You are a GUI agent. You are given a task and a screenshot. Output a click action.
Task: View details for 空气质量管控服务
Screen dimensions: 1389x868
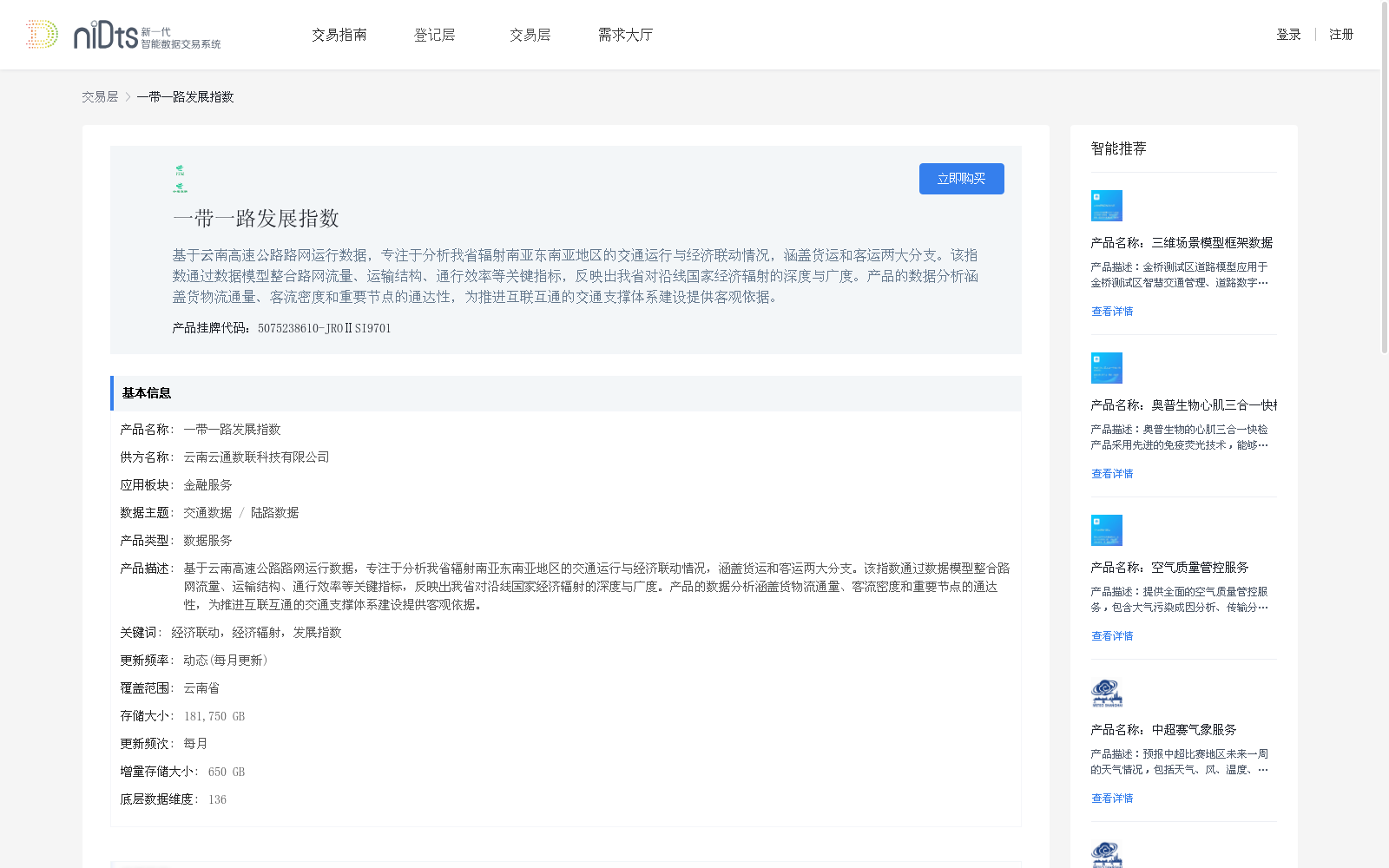pos(1112,636)
